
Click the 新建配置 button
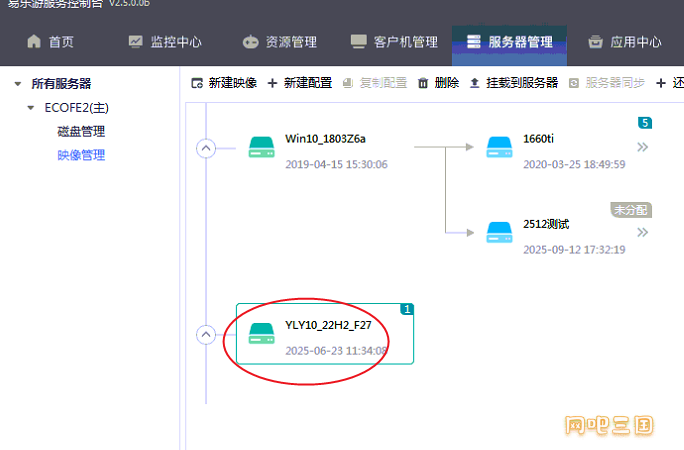pyautogui.click(x=300, y=83)
